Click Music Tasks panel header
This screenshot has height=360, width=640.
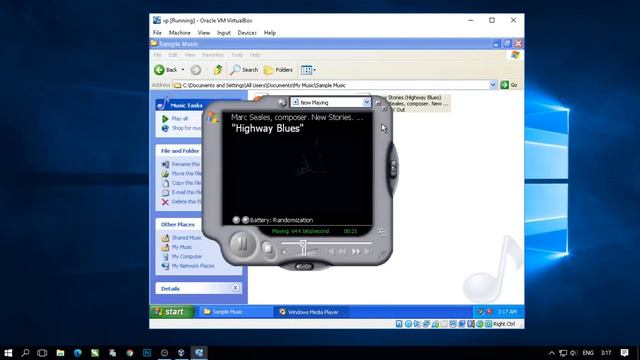[x=180, y=105]
